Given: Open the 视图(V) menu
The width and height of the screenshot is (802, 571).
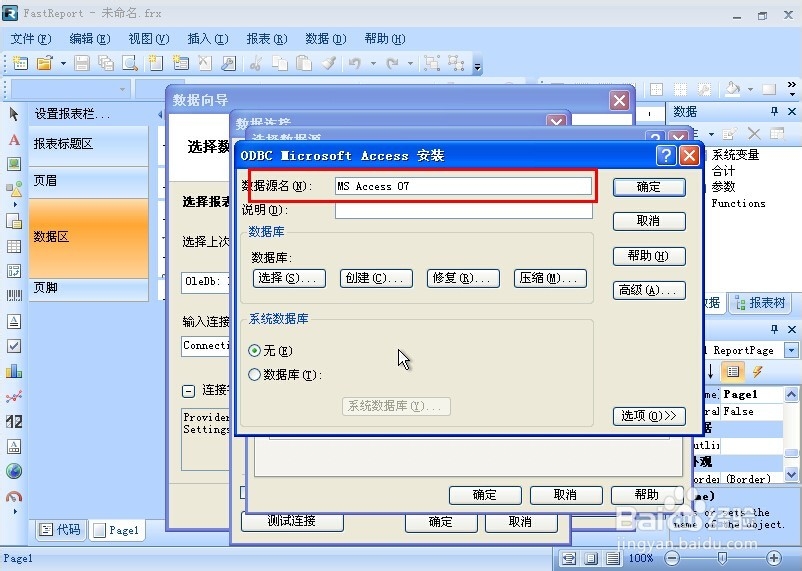Looking at the screenshot, I should (148, 39).
